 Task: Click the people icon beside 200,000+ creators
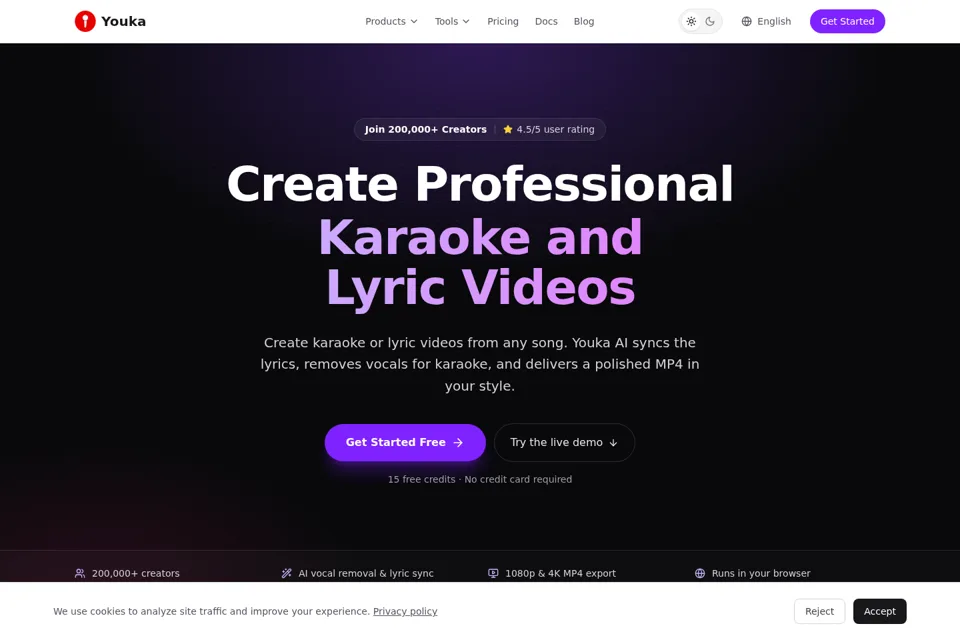80,573
